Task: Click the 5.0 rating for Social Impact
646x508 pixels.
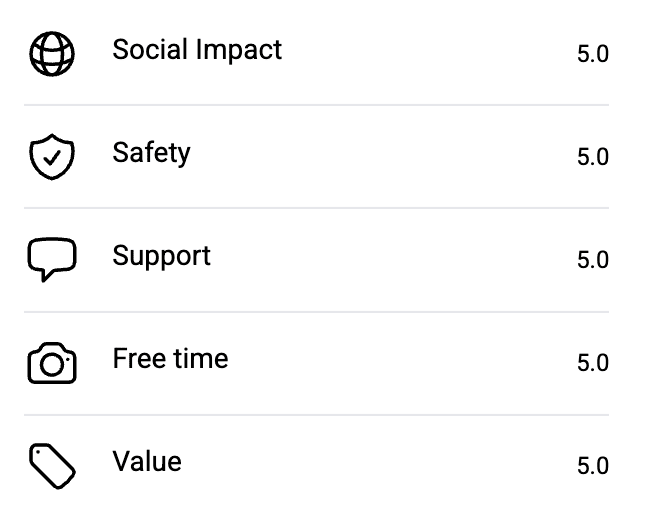Action: tap(592, 54)
